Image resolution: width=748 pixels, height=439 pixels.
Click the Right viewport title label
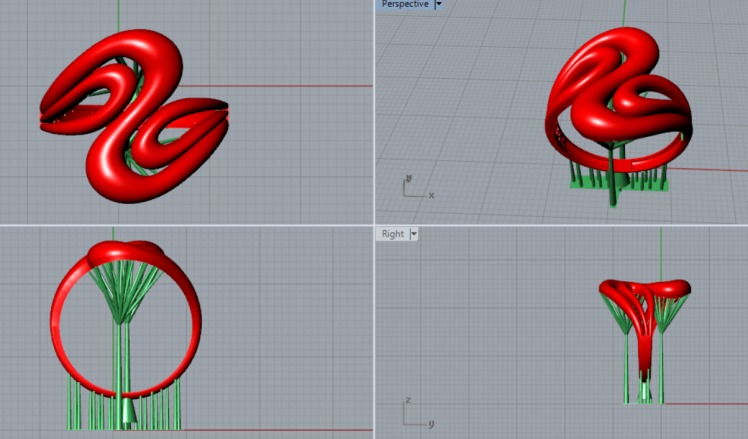392,234
